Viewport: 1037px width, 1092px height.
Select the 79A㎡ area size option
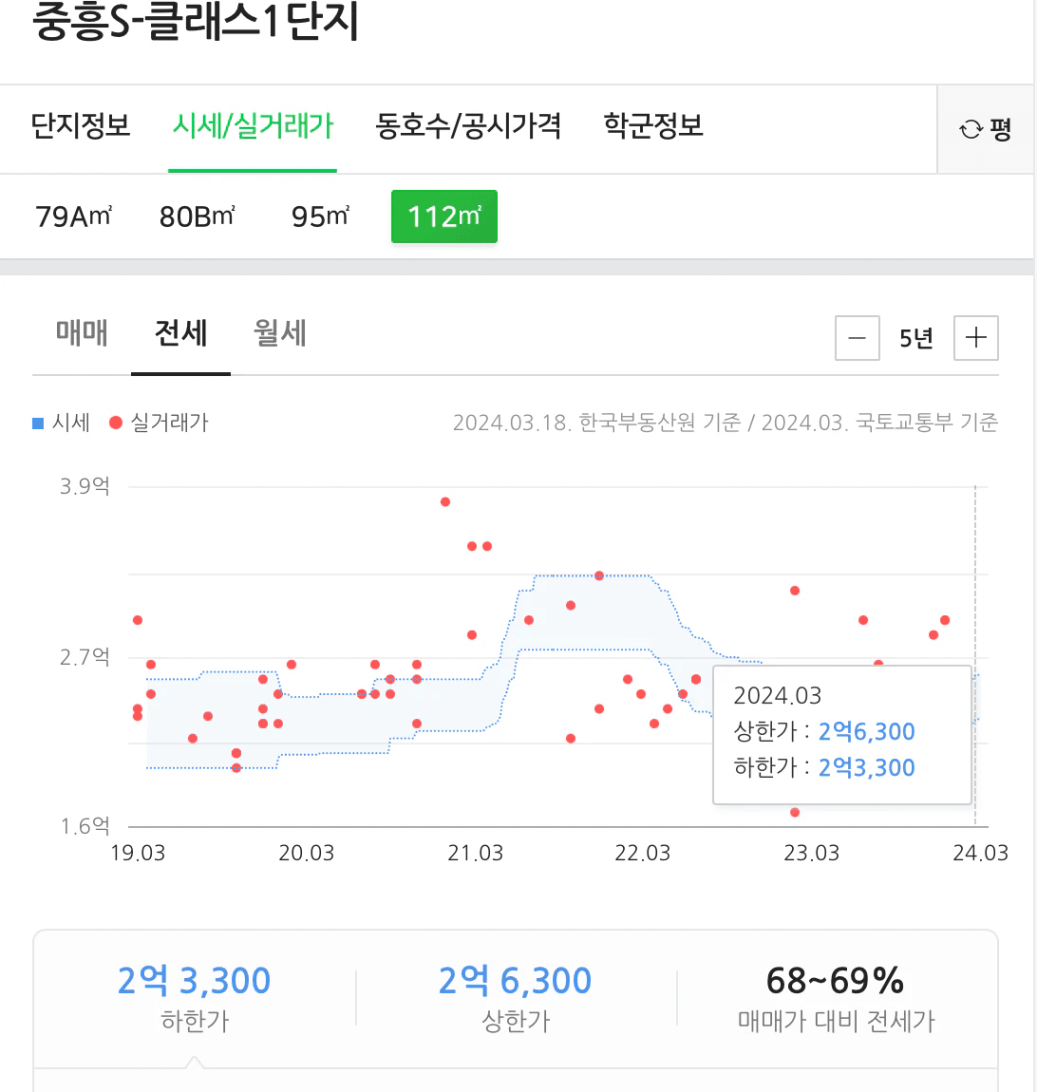tap(73, 216)
